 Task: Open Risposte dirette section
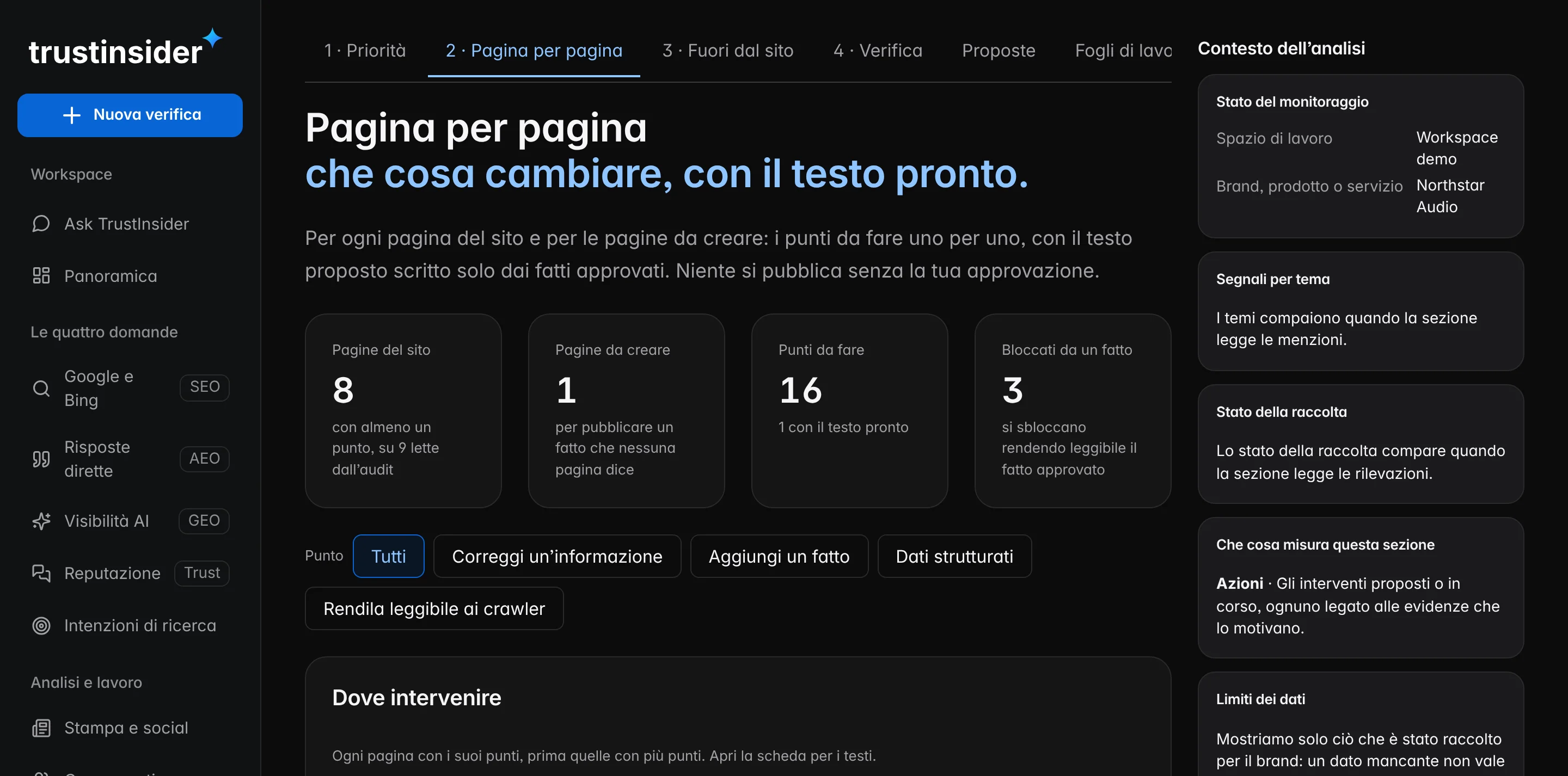click(x=130, y=459)
